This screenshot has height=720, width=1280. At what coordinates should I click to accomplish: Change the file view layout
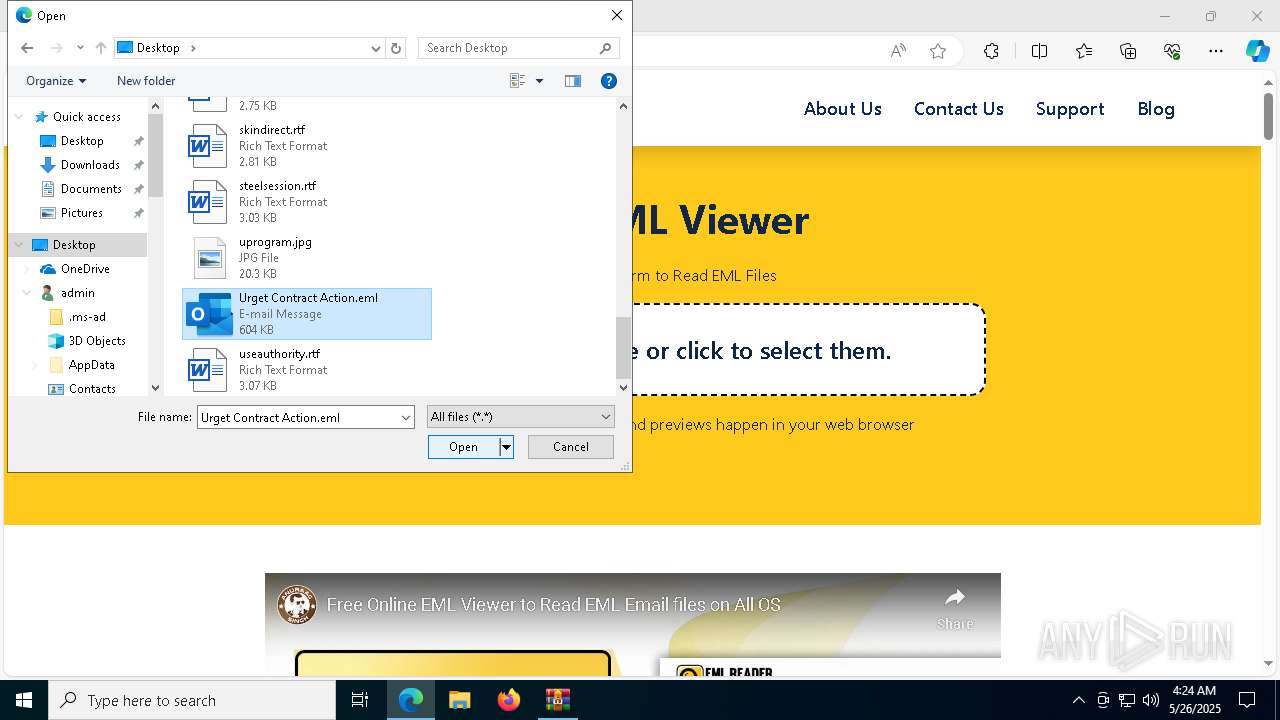[x=518, y=81]
